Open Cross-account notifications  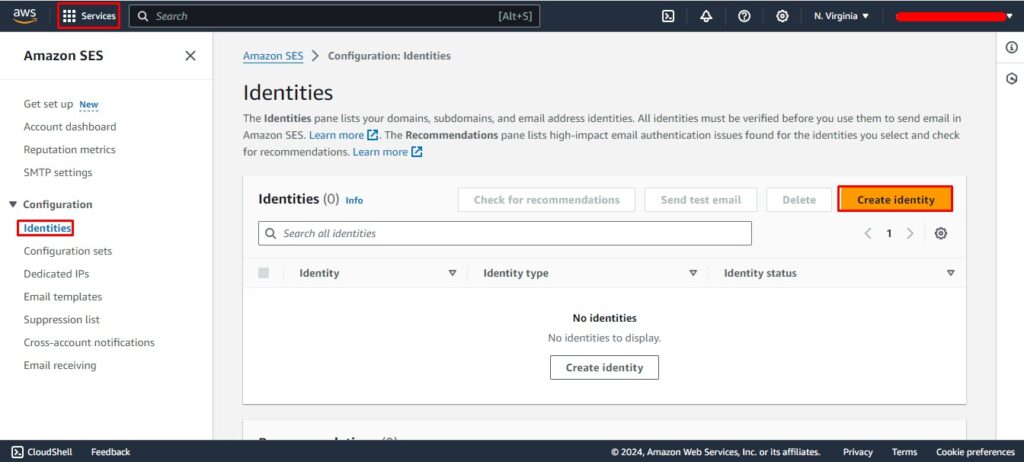pos(89,342)
